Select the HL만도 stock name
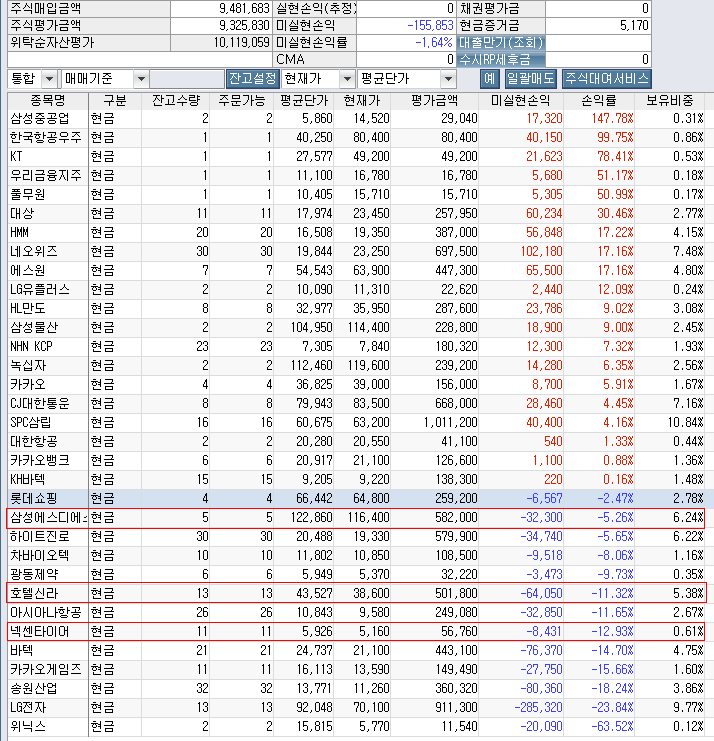Screen dimensions: 714x741 click(28, 309)
